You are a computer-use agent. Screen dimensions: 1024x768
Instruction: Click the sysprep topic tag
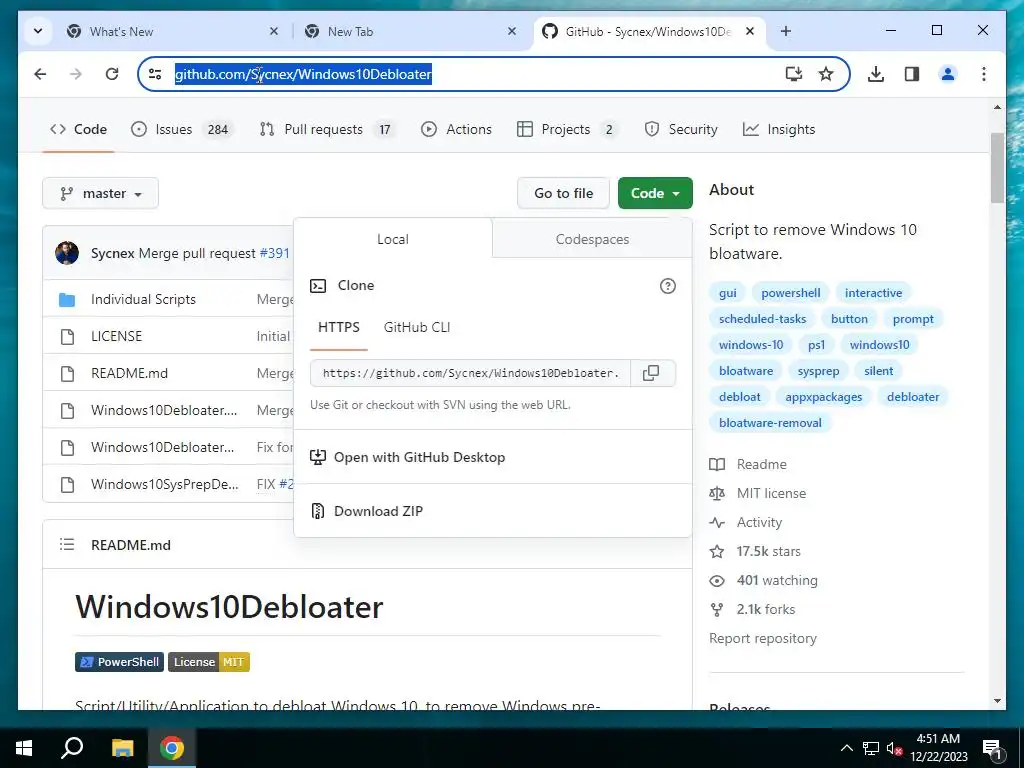818,371
